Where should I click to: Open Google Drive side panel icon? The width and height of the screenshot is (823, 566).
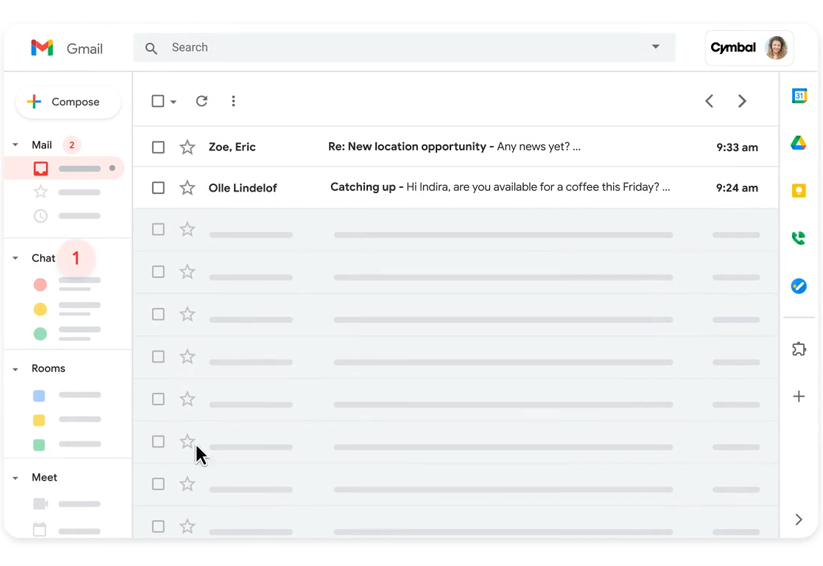click(798, 142)
